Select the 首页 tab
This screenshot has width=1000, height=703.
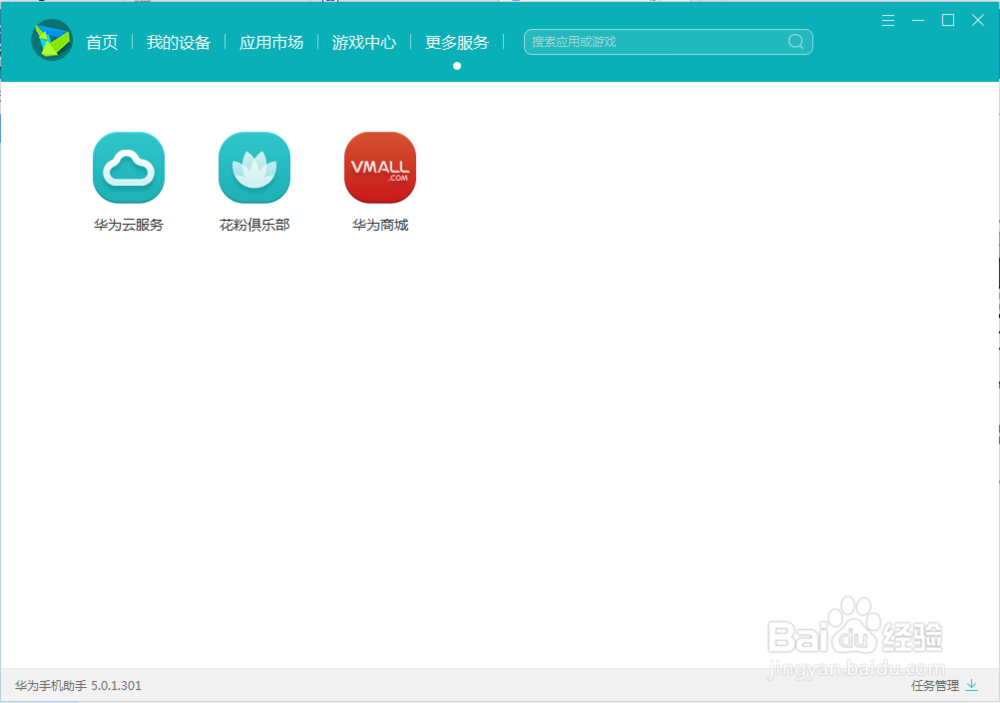101,42
